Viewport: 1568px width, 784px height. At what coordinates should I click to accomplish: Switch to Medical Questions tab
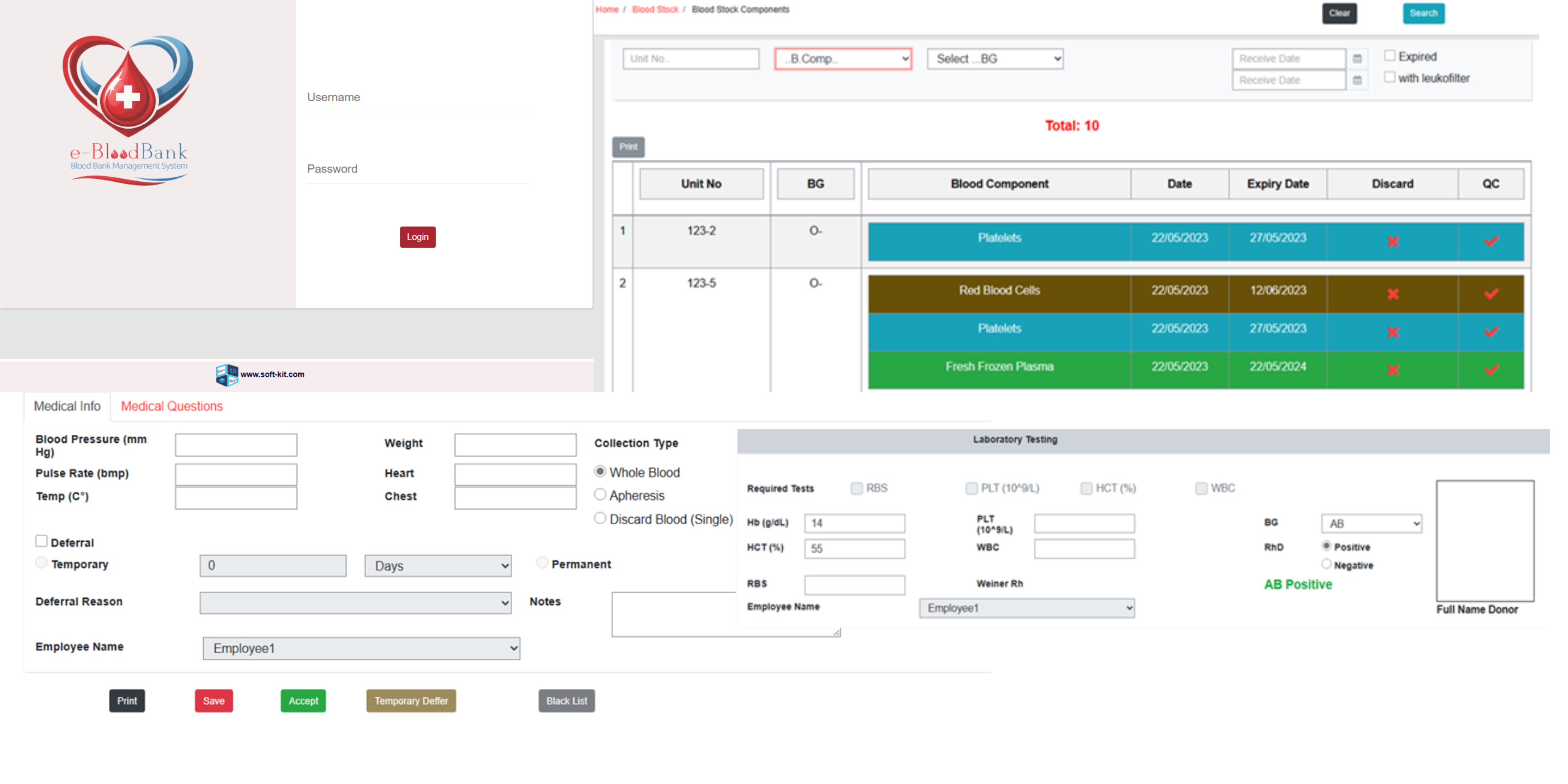172,406
